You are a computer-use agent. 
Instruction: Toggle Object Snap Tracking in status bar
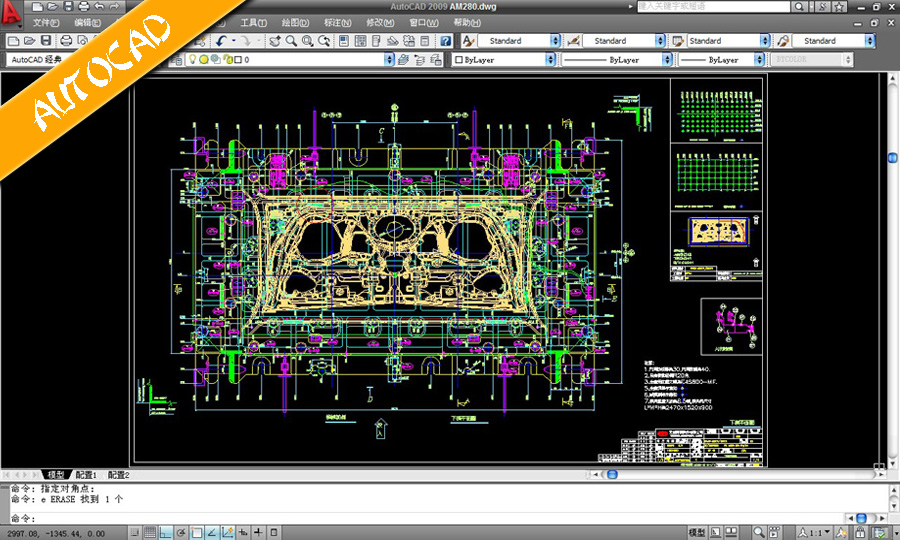(x=212, y=533)
